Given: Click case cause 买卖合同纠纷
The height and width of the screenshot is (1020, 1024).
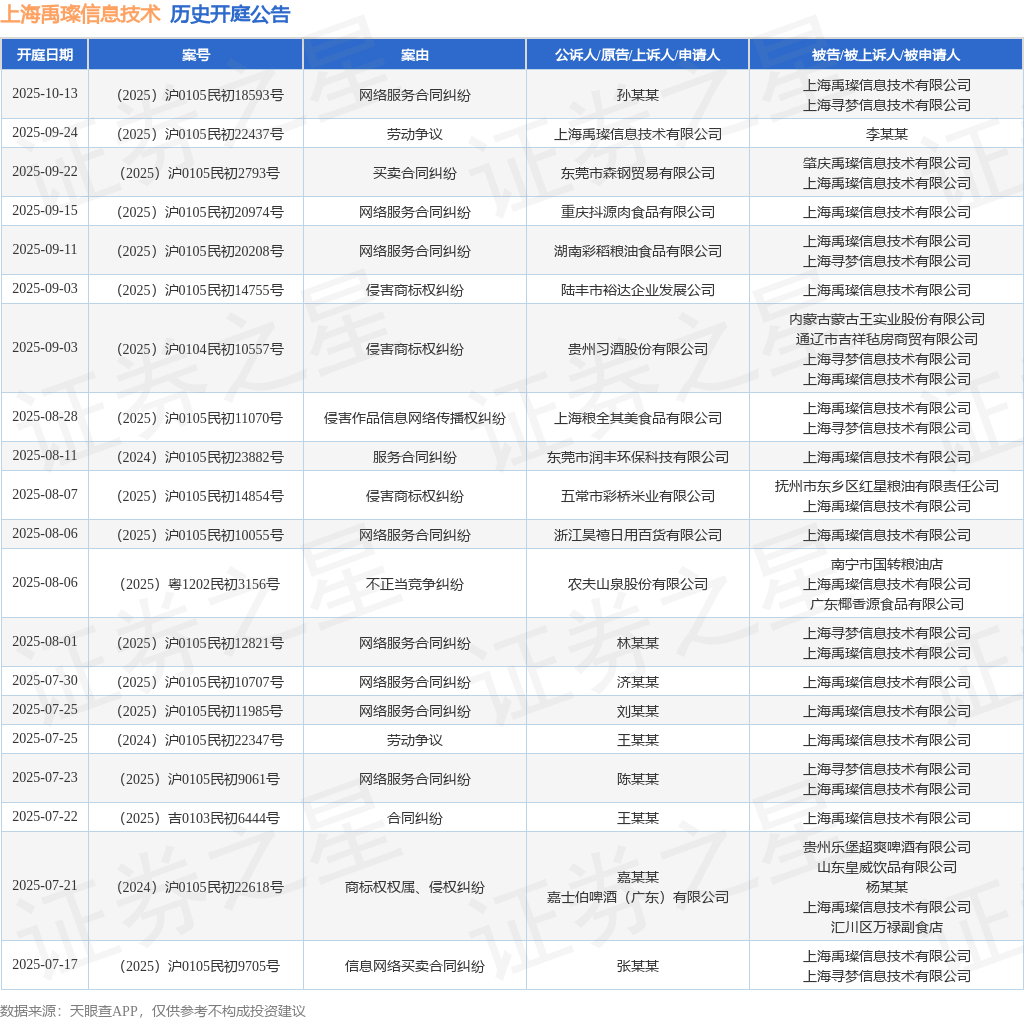Looking at the screenshot, I should (x=415, y=173).
